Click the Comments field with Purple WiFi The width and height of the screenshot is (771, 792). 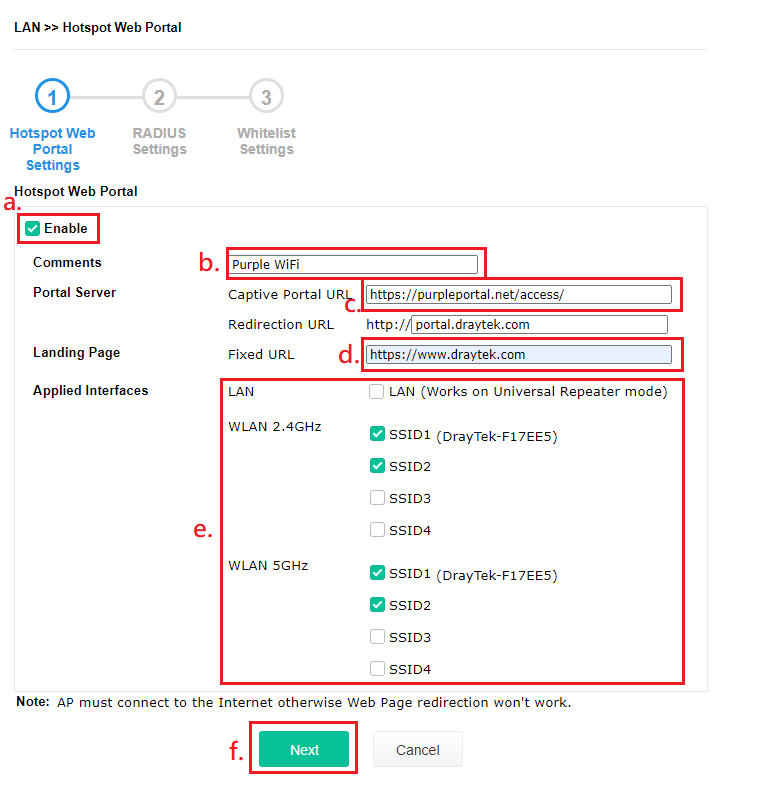point(353,264)
